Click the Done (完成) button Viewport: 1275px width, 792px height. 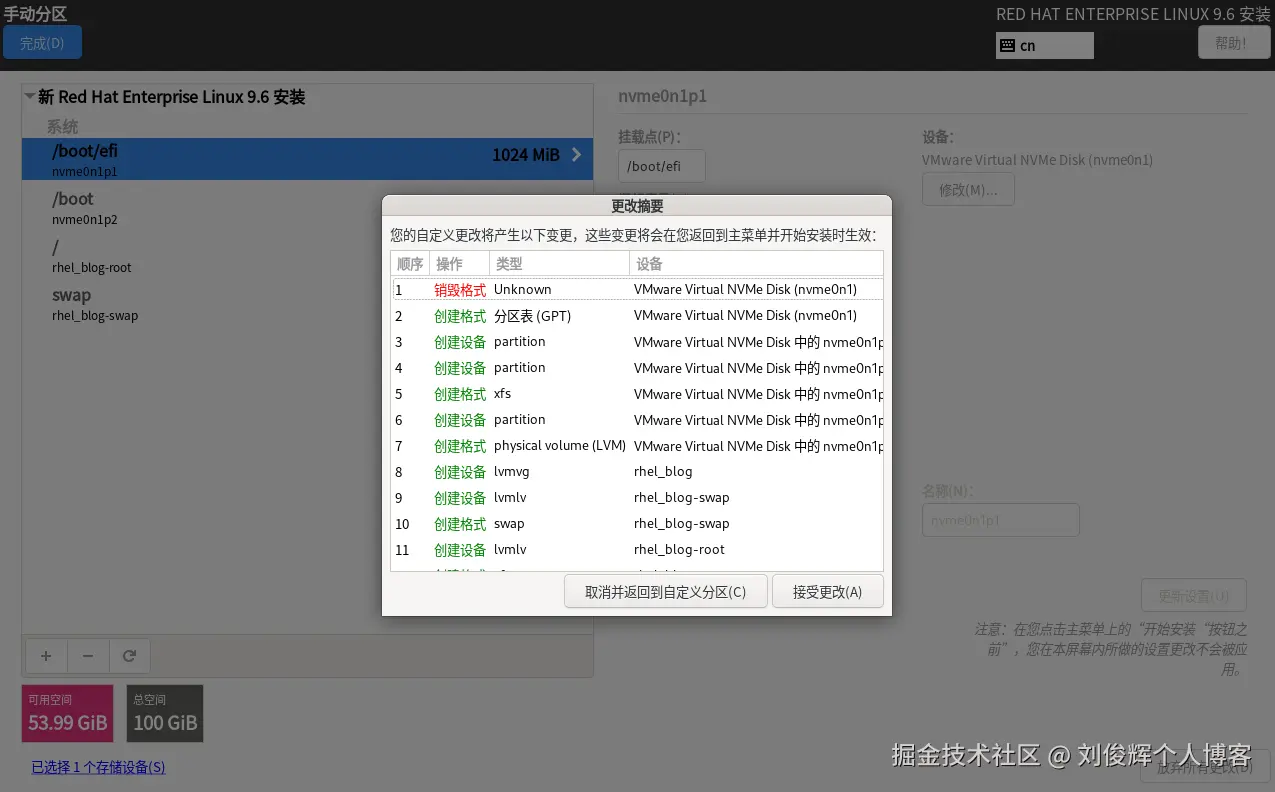click(42, 42)
